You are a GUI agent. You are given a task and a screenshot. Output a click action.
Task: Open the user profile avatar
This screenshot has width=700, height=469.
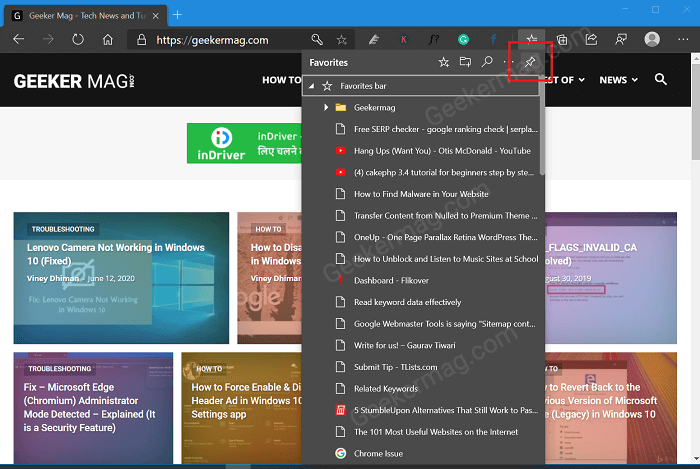(x=652, y=39)
